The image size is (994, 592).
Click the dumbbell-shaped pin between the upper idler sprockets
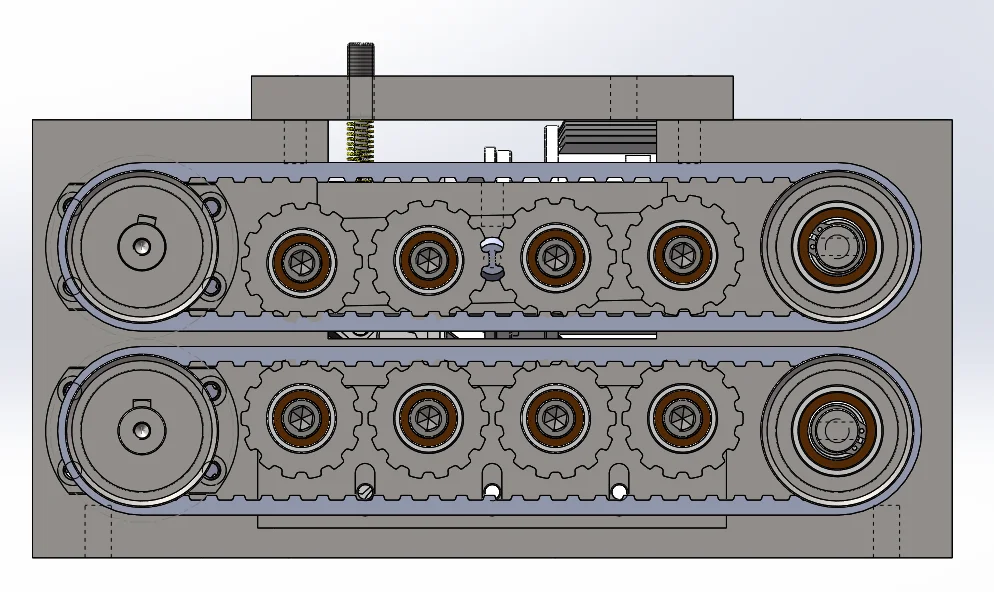tap(491, 259)
